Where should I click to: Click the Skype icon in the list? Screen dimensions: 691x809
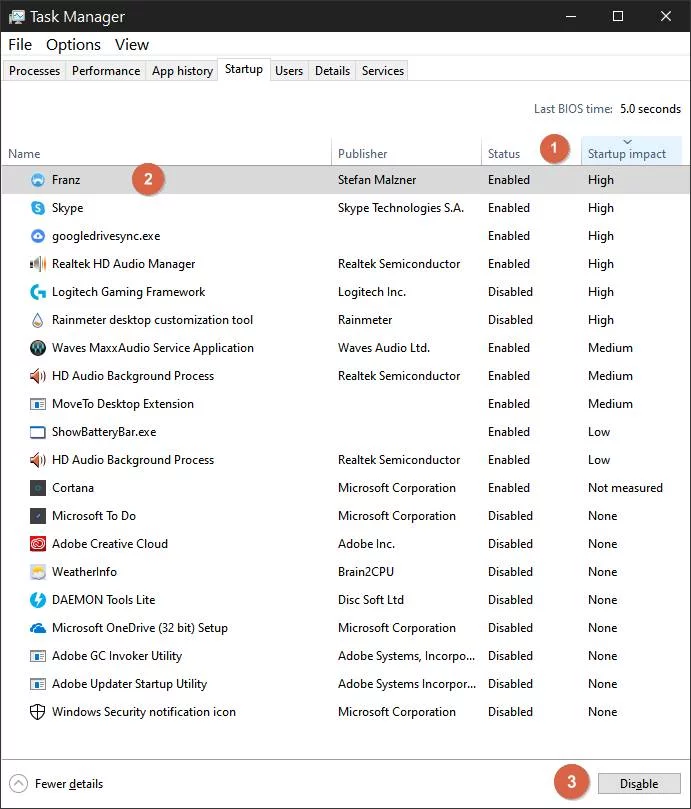[38, 208]
